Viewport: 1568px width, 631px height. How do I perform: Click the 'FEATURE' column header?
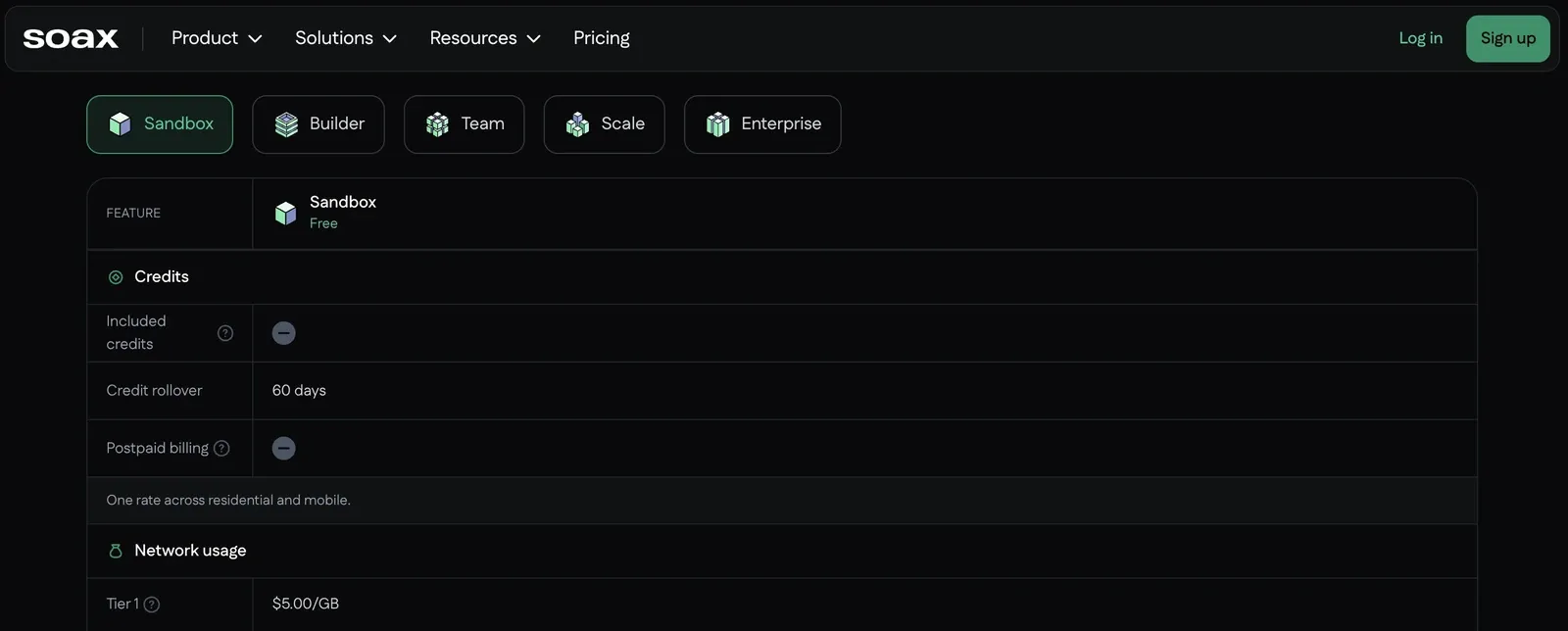(133, 213)
